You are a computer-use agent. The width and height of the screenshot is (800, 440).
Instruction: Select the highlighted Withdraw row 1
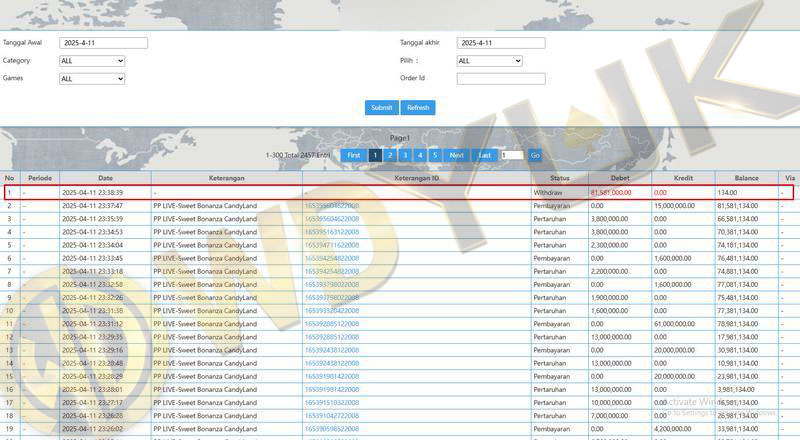pyautogui.click(x=400, y=191)
